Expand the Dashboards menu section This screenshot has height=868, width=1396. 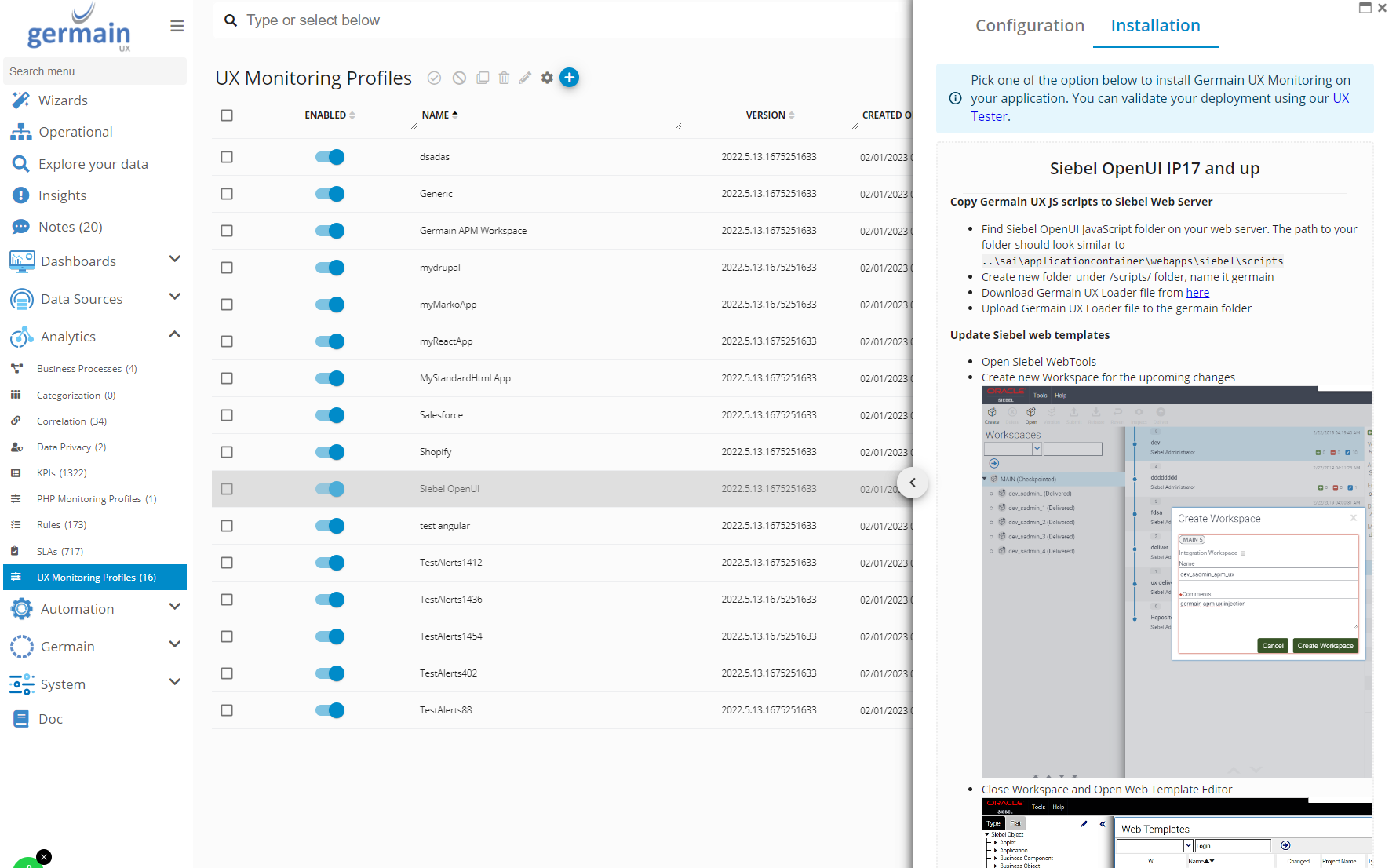coord(175,260)
